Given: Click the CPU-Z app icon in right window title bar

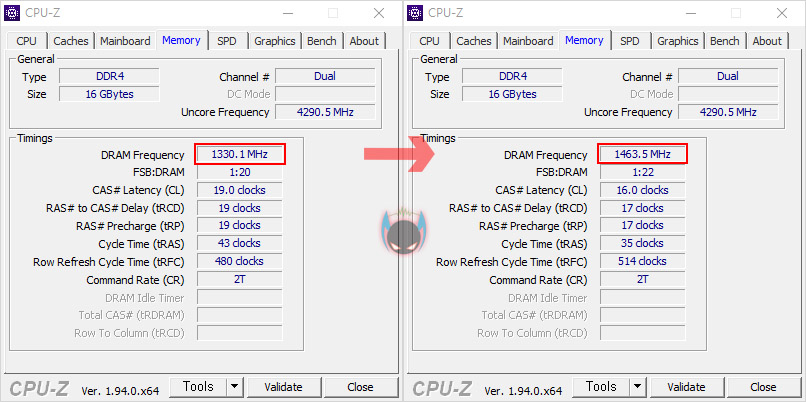Looking at the screenshot, I should point(415,13).
